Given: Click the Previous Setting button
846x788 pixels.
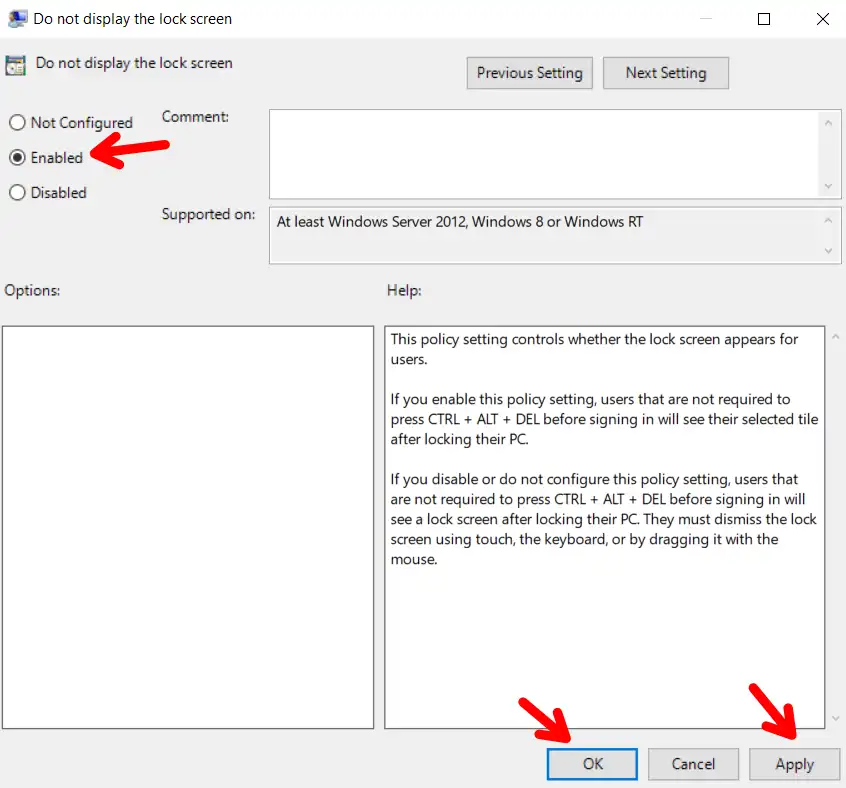Looking at the screenshot, I should point(529,72).
